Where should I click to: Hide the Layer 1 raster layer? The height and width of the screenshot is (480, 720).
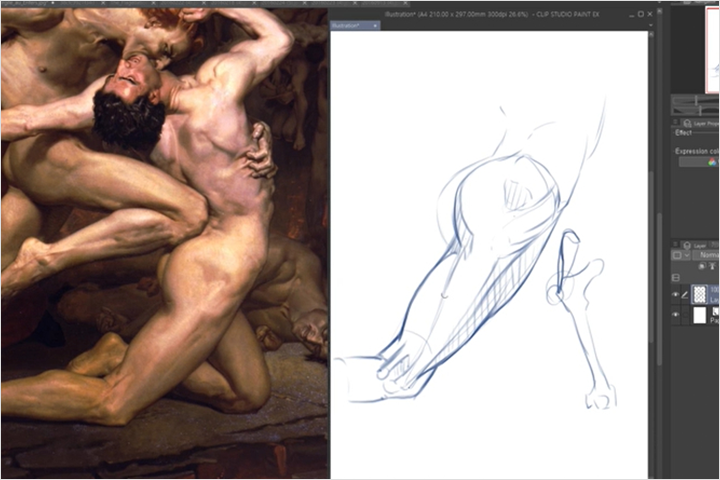pos(675,295)
